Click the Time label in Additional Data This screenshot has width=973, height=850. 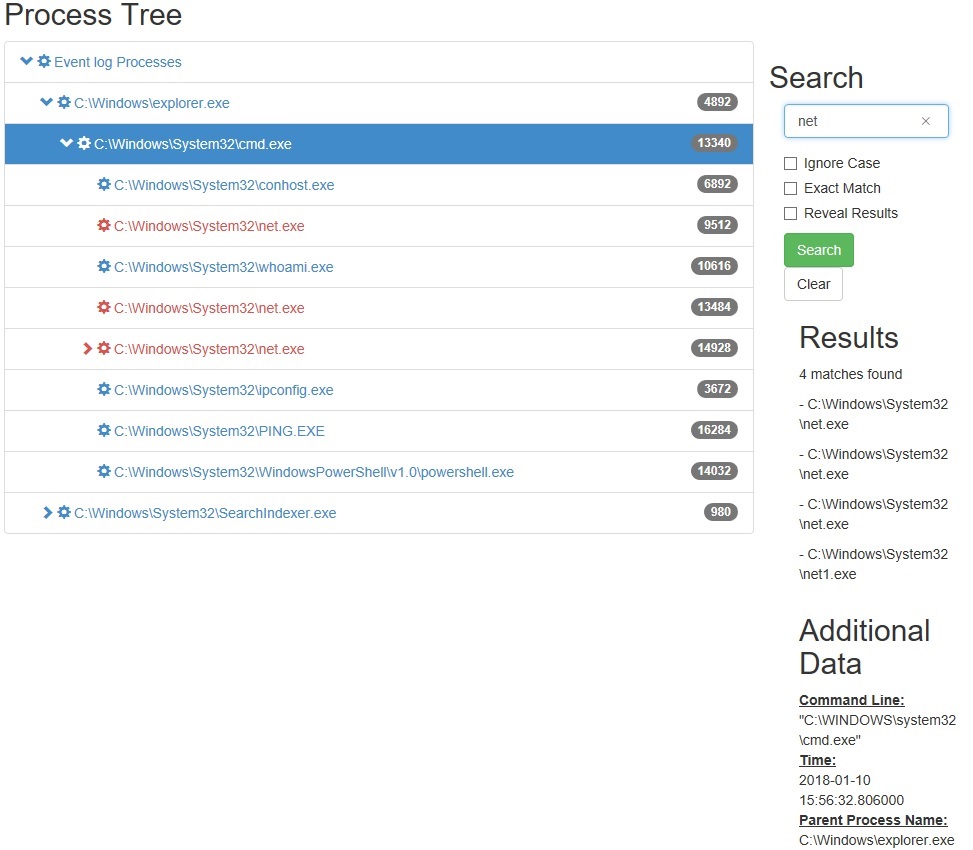(817, 760)
